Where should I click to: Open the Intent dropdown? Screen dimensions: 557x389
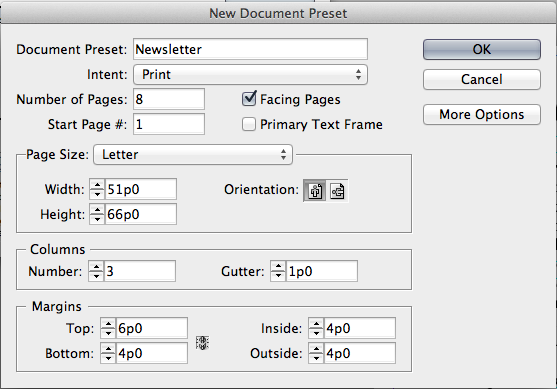tap(250, 75)
